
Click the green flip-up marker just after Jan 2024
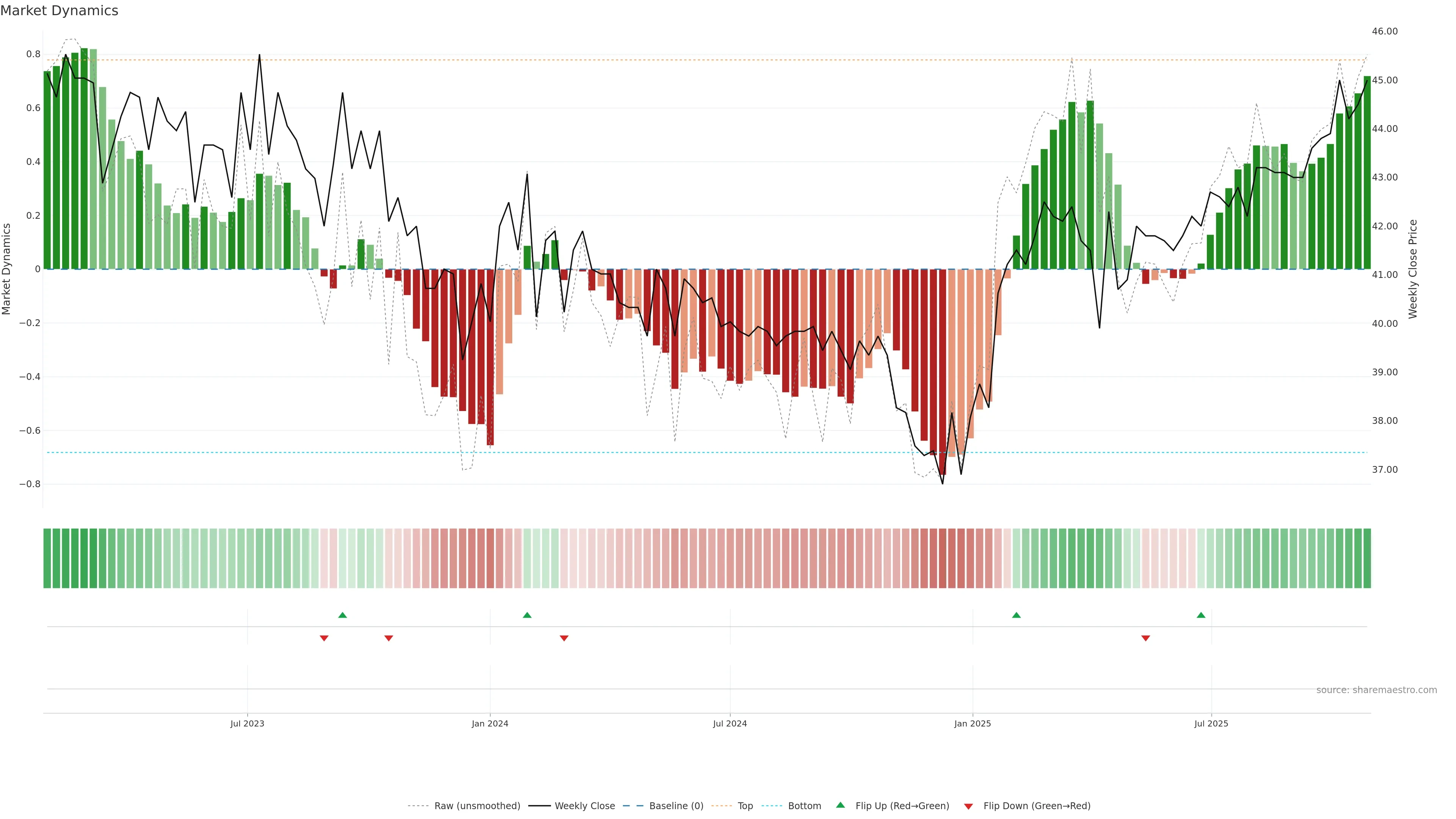(527, 615)
